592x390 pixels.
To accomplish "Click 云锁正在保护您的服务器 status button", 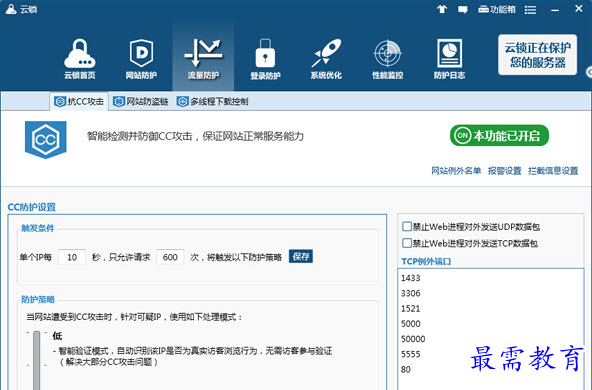I will click(x=537, y=55).
